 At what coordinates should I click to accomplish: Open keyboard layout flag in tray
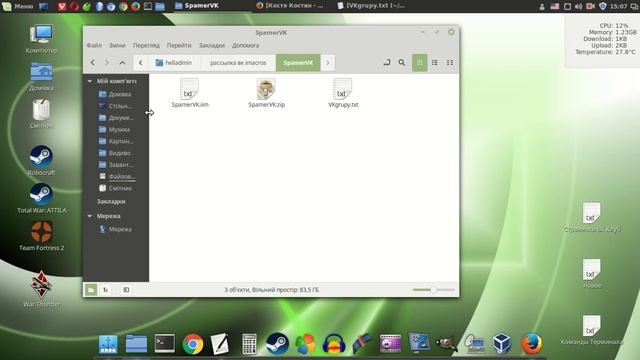(x=554, y=6)
